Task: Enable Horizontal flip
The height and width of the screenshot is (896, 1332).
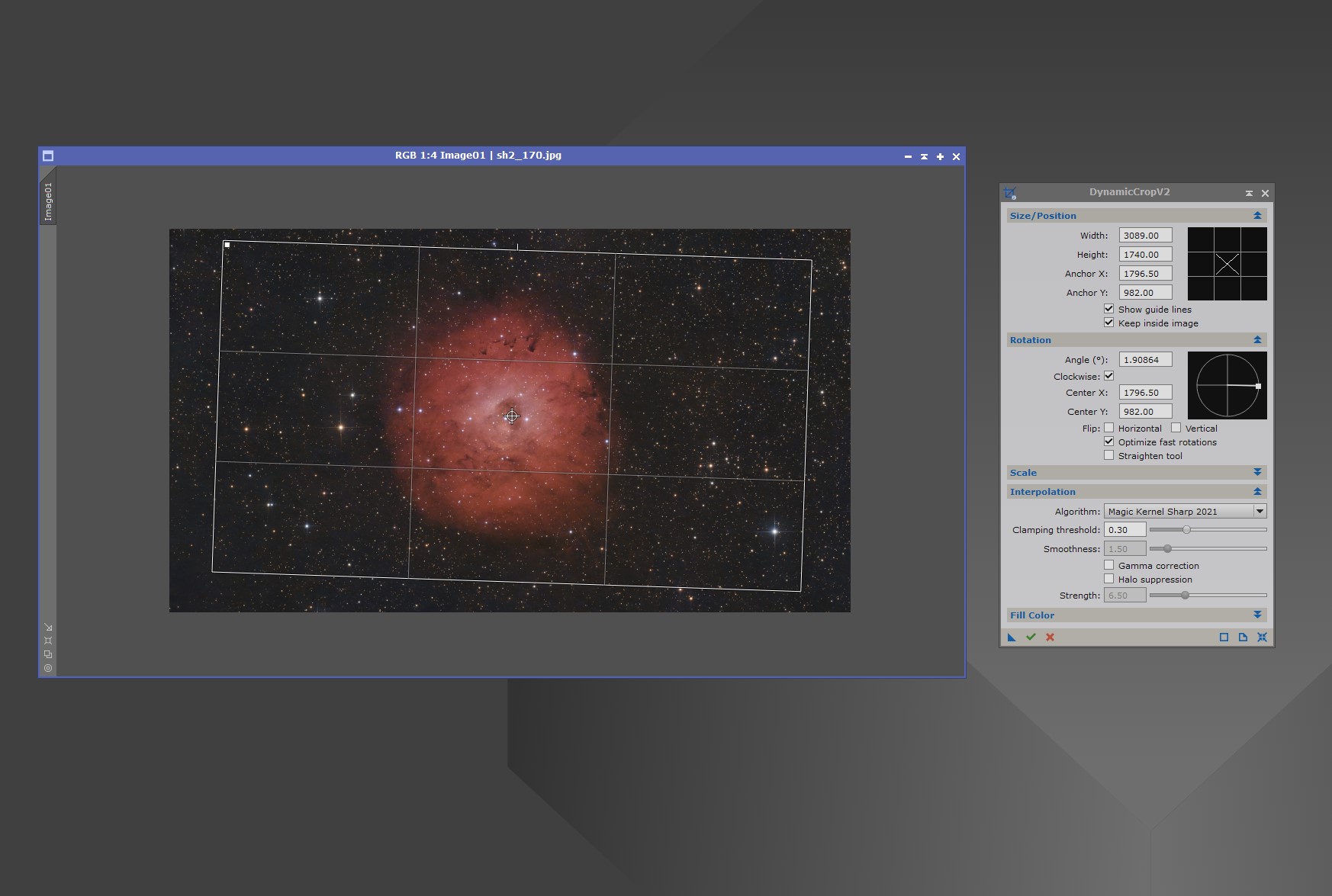Action: [1108, 428]
